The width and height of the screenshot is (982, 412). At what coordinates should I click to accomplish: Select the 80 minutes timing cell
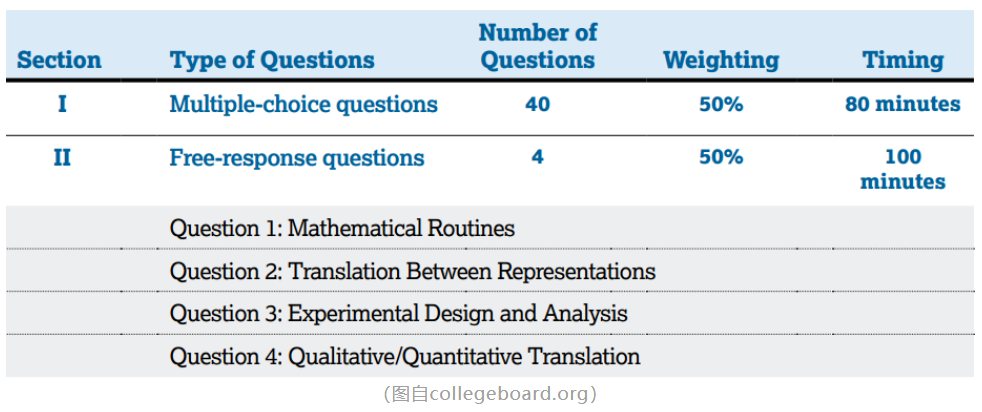902,104
